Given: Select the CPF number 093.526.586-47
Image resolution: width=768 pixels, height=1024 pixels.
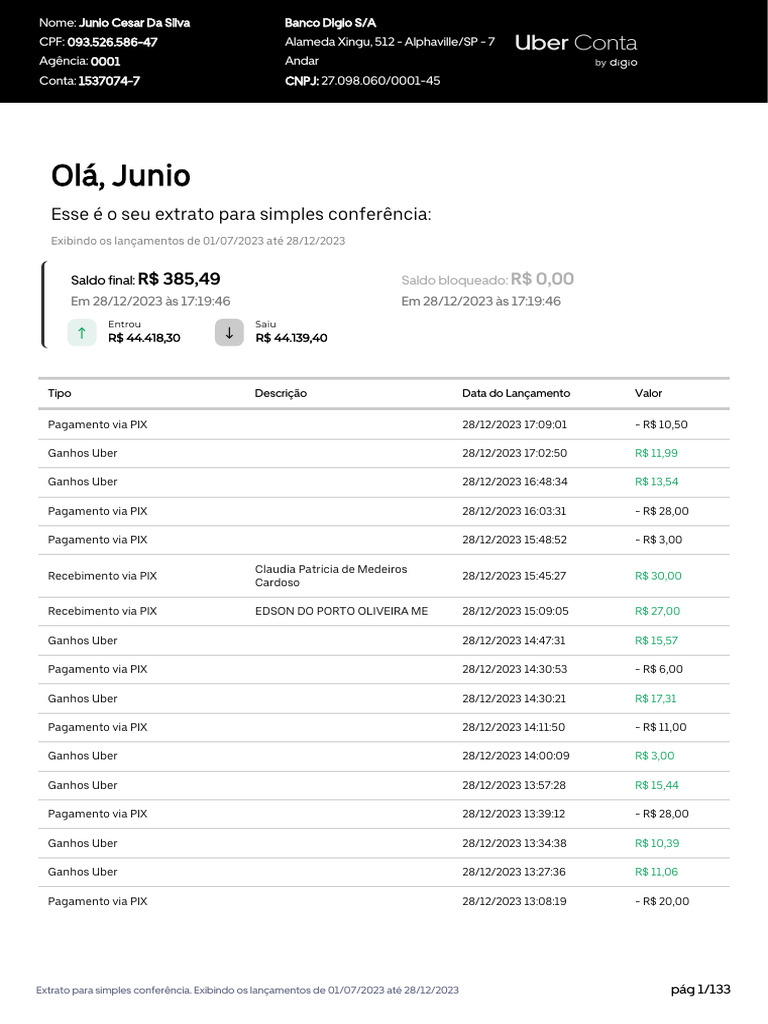Looking at the screenshot, I should pyautogui.click(x=112, y=42).
